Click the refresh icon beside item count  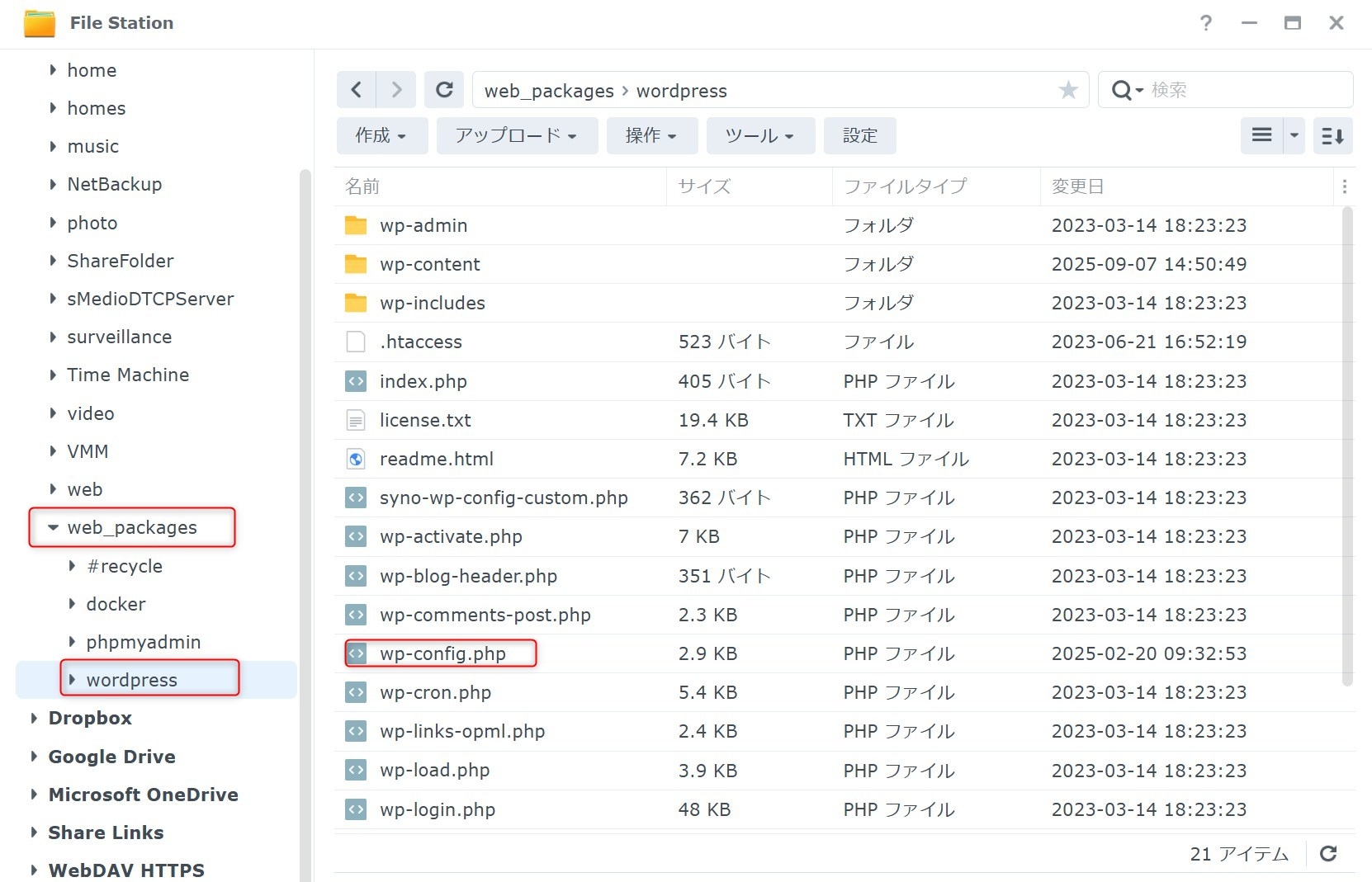point(1328,854)
